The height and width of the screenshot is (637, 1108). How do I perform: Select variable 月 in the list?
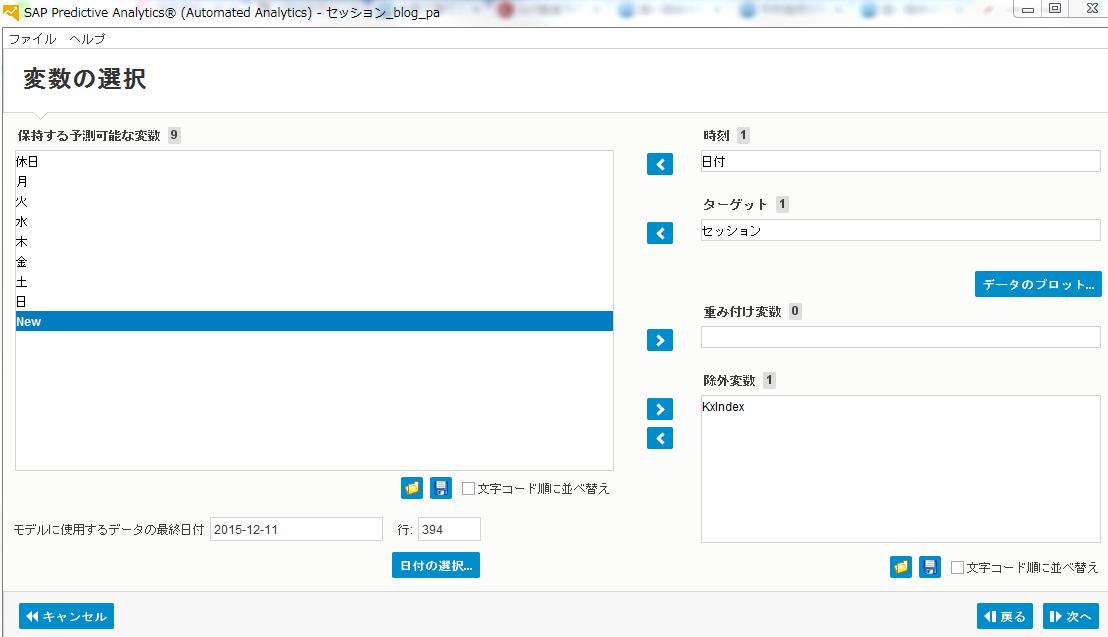click(x=314, y=182)
